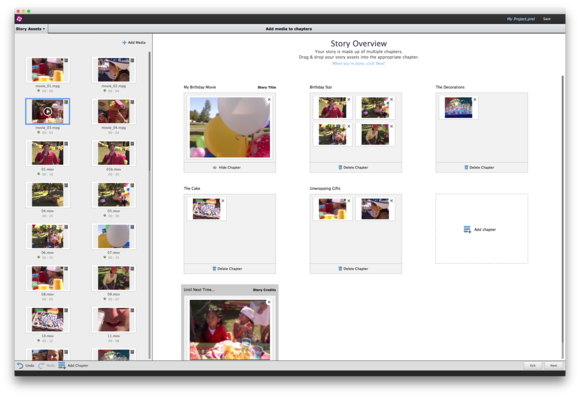Remove the clip from Until Next Time chapter
This screenshot has height=397, width=580.
click(x=269, y=302)
